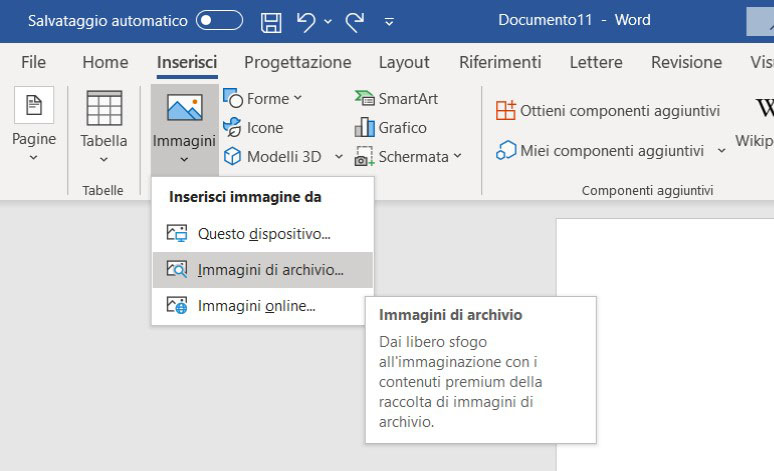The width and height of the screenshot is (774, 471).
Task: Customize the Quick Access Toolbar arrow
Action: 389,21
